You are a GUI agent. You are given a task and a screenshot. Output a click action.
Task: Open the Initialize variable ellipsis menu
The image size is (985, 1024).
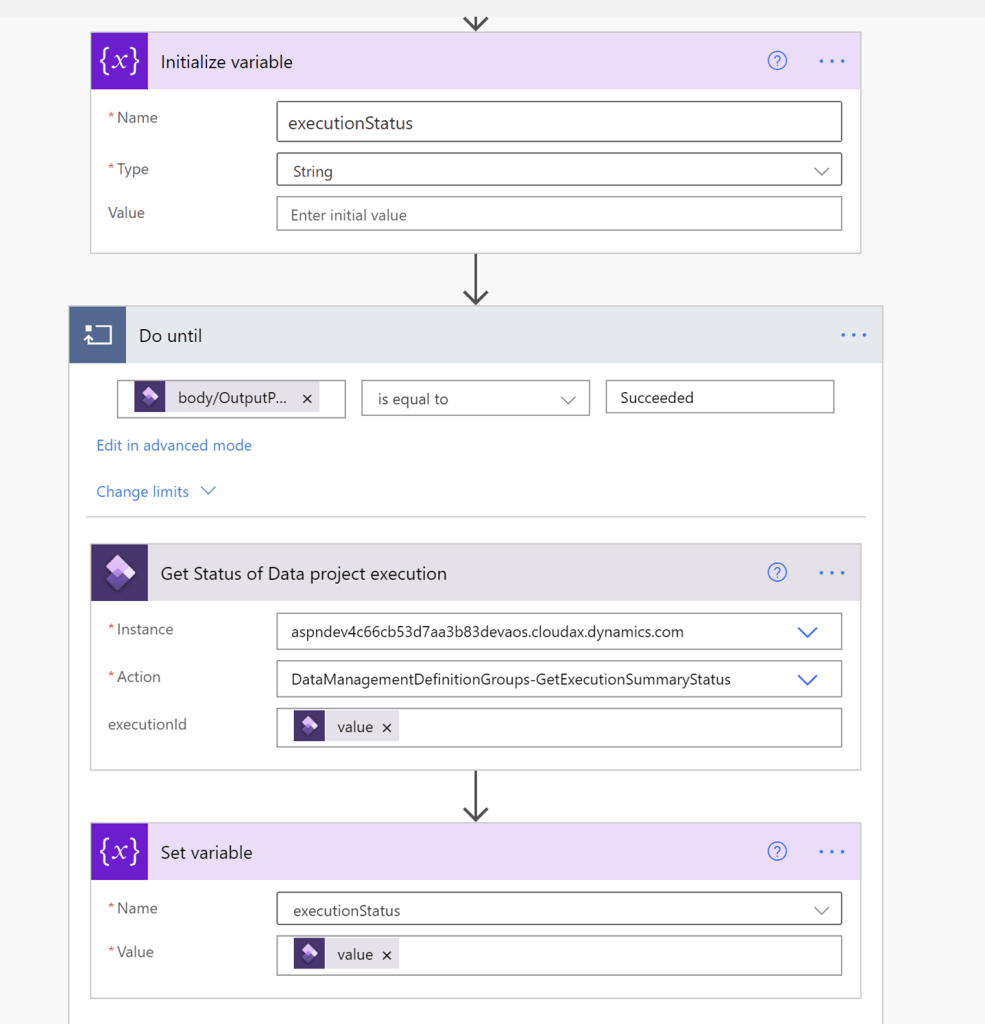pos(832,61)
